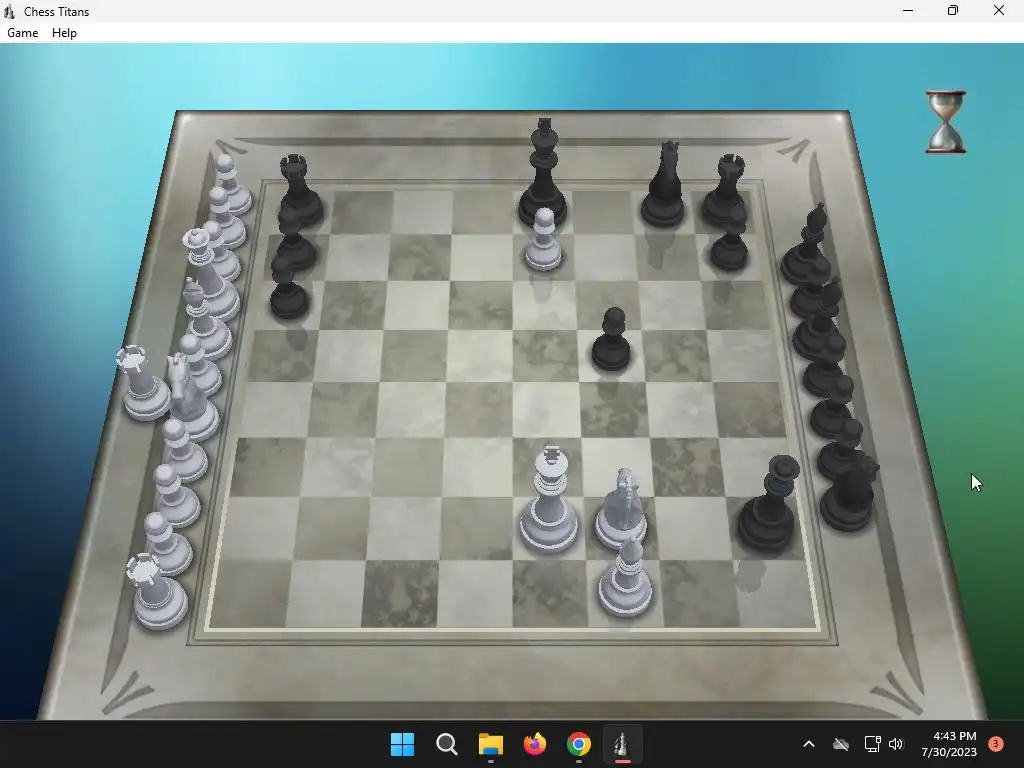Select the white knight next to the king
The height and width of the screenshot is (768, 1024).
point(621,508)
